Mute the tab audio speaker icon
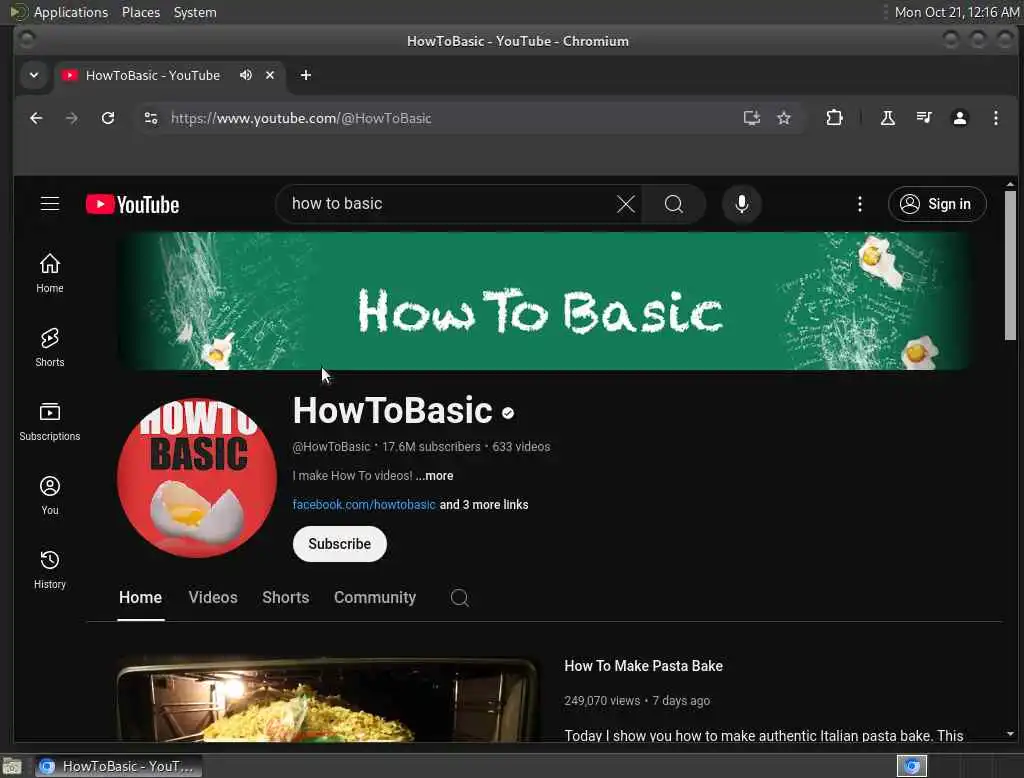Viewport: 1024px width, 778px height. coord(246,75)
